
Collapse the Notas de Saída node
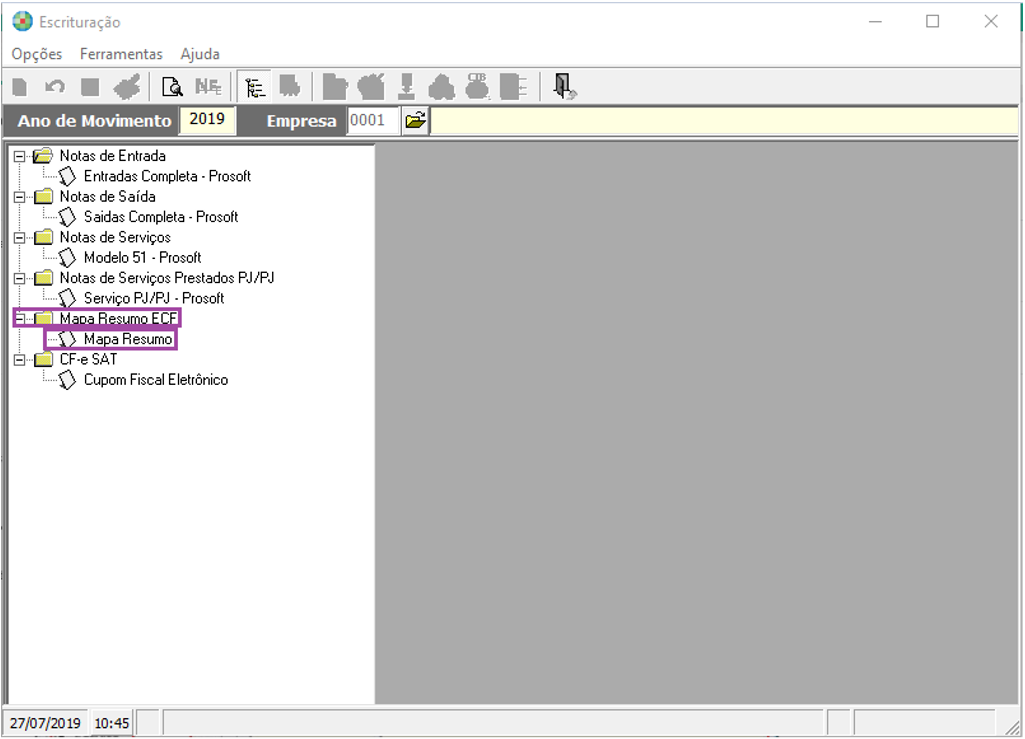(x=20, y=197)
